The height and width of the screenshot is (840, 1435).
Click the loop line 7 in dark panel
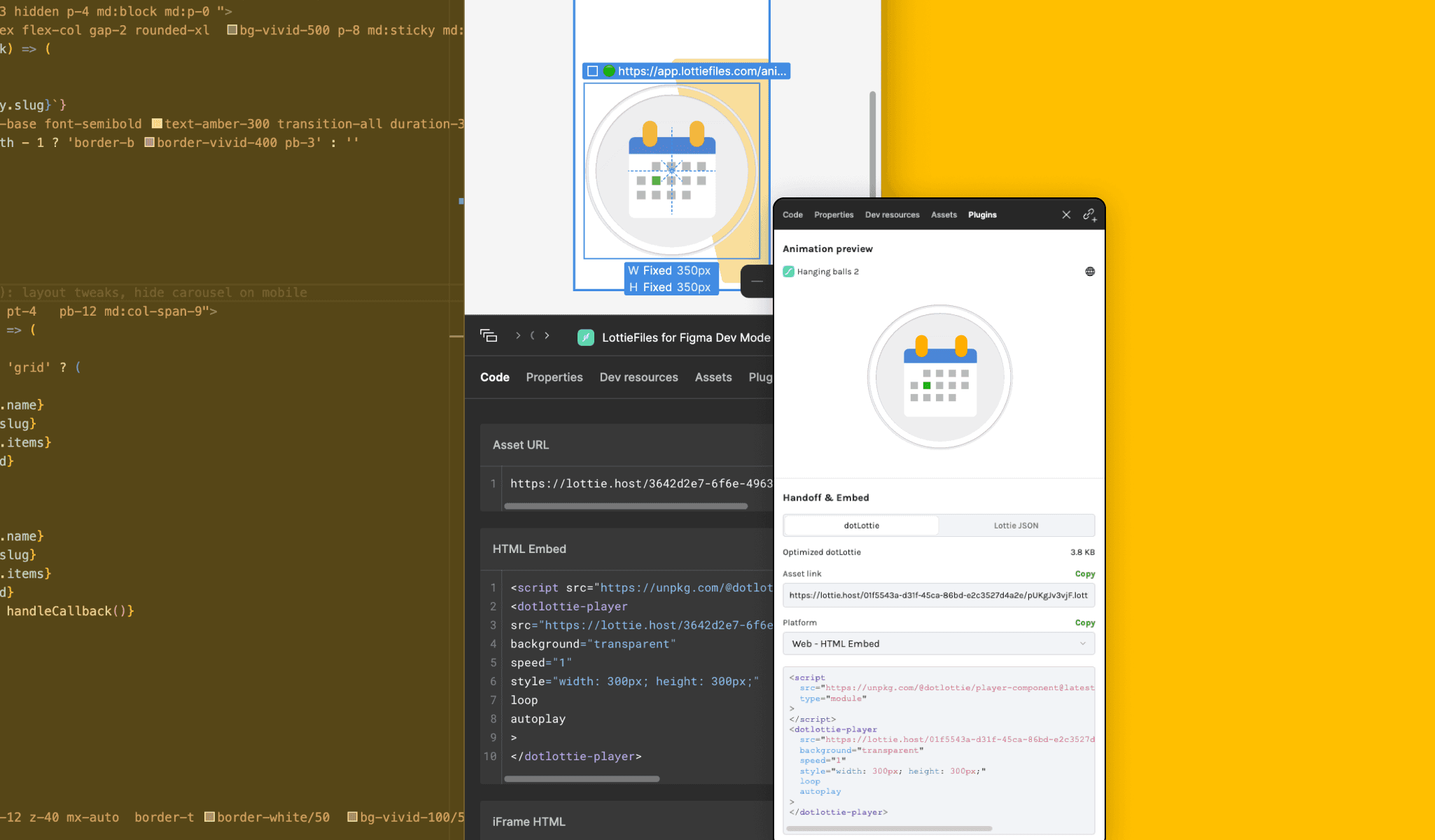click(524, 700)
